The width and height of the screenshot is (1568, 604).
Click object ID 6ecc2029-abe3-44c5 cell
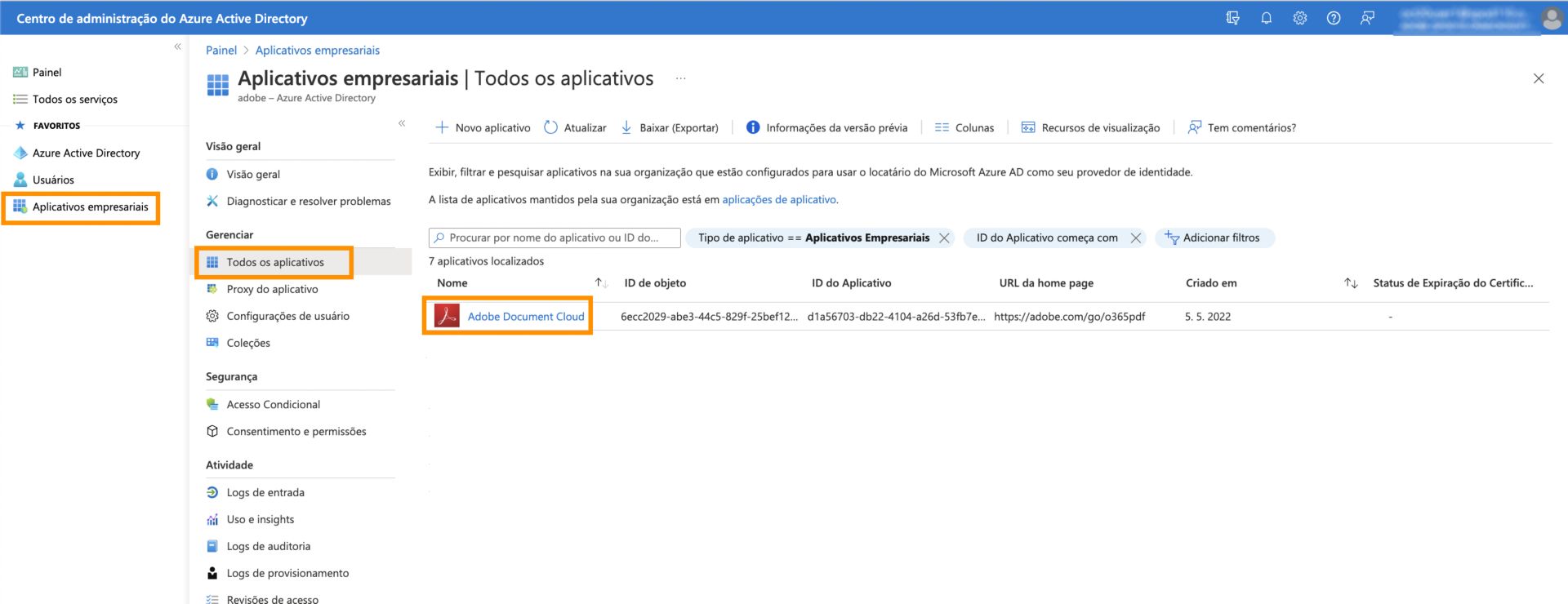coord(709,316)
